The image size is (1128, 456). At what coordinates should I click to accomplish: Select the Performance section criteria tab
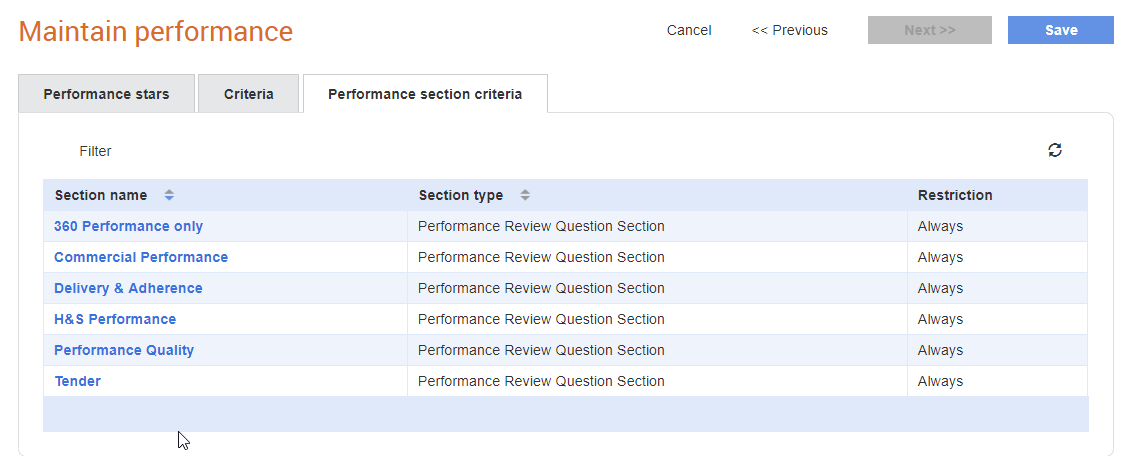point(425,94)
